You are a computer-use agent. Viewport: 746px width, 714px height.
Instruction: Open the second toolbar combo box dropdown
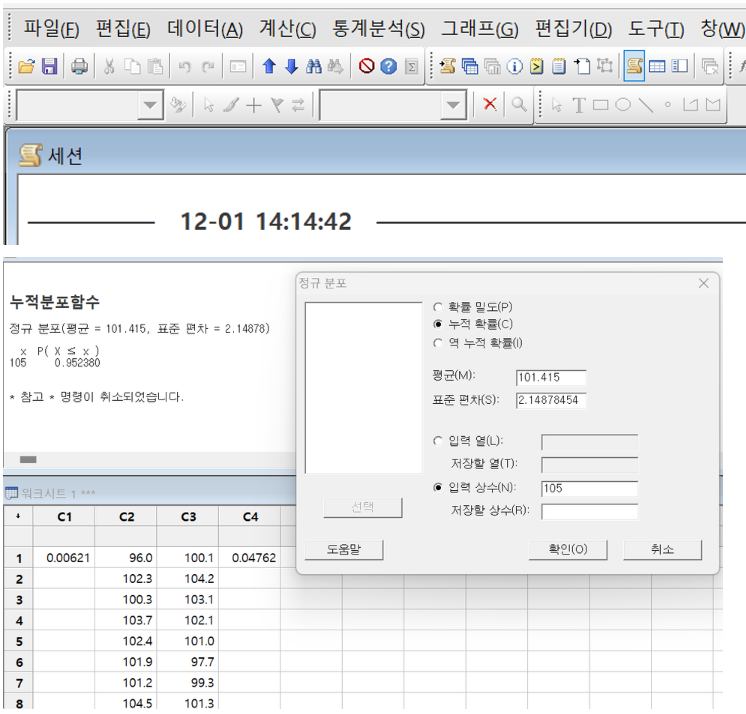click(x=453, y=105)
